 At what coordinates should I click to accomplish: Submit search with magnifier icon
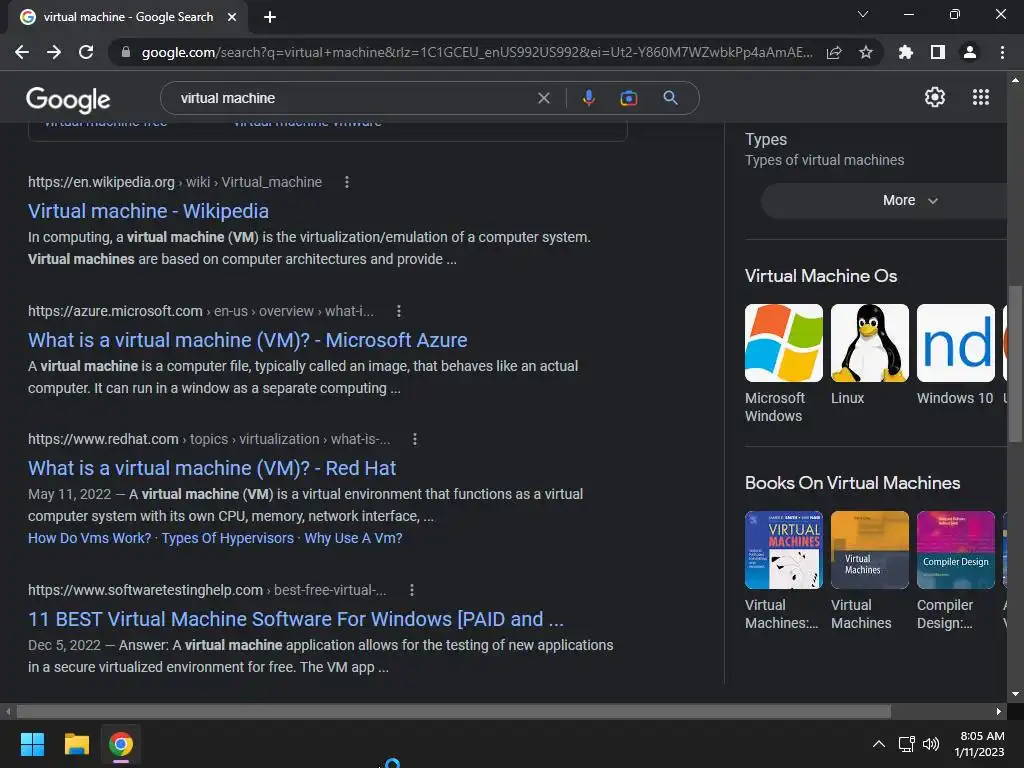point(670,98)
